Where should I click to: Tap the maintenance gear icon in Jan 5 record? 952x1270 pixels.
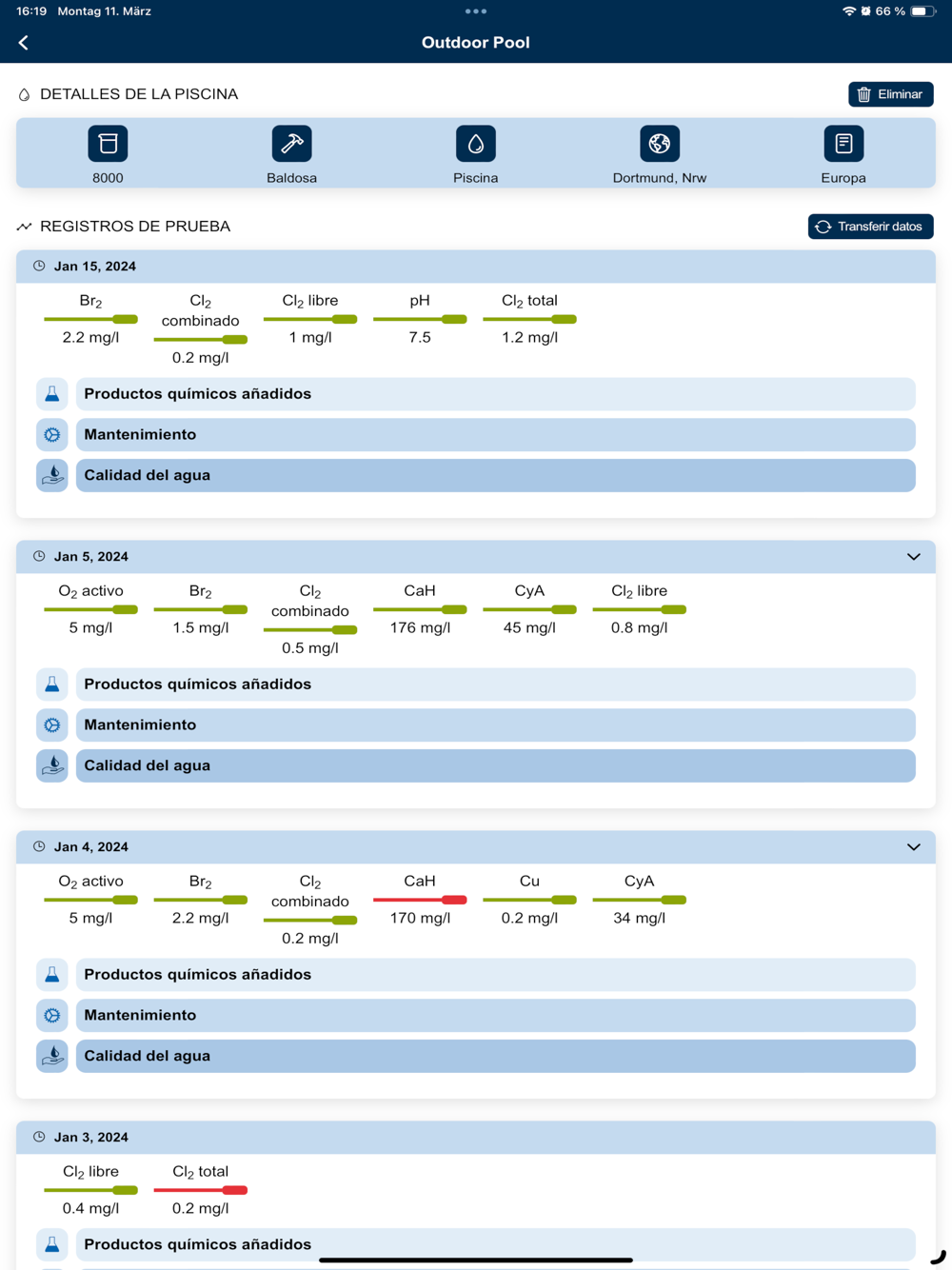click(x=52, y=725)
